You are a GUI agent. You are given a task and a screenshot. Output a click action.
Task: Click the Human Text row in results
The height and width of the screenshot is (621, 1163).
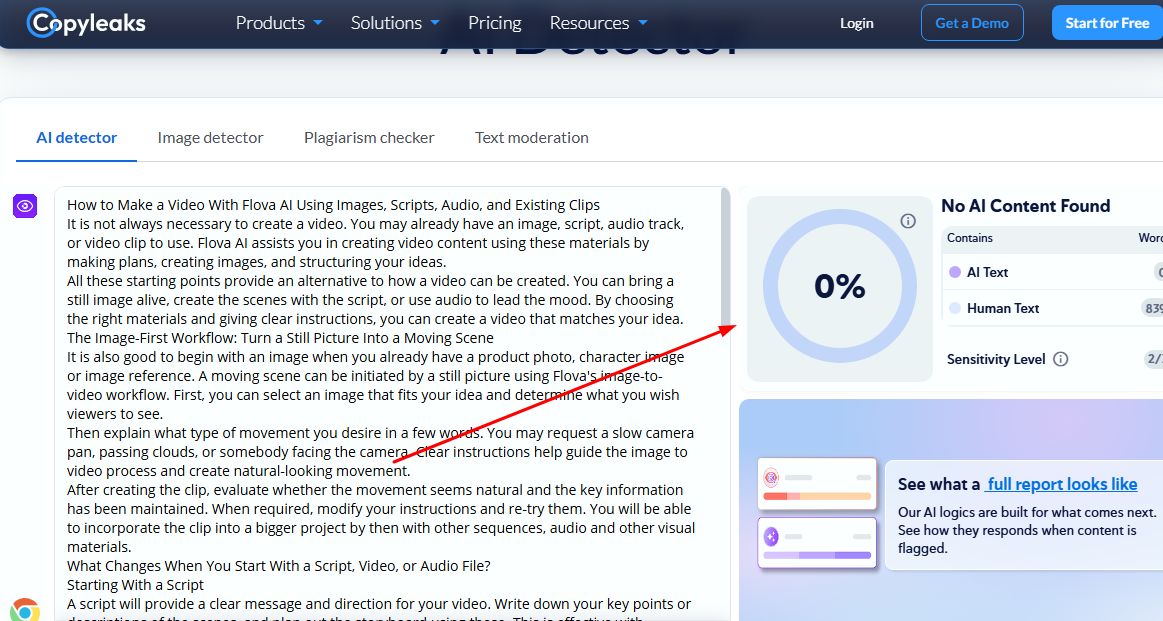[1052, 308]
